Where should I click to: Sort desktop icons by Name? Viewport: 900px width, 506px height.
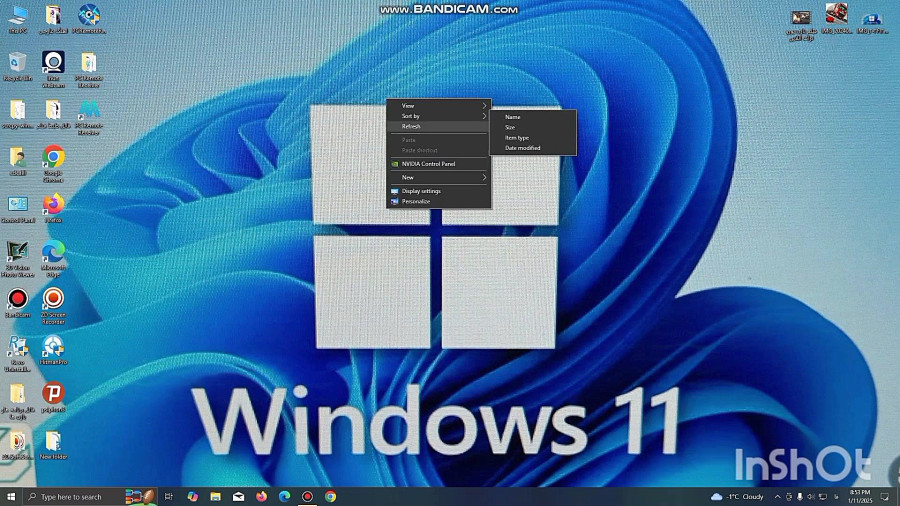click(533, 117)
